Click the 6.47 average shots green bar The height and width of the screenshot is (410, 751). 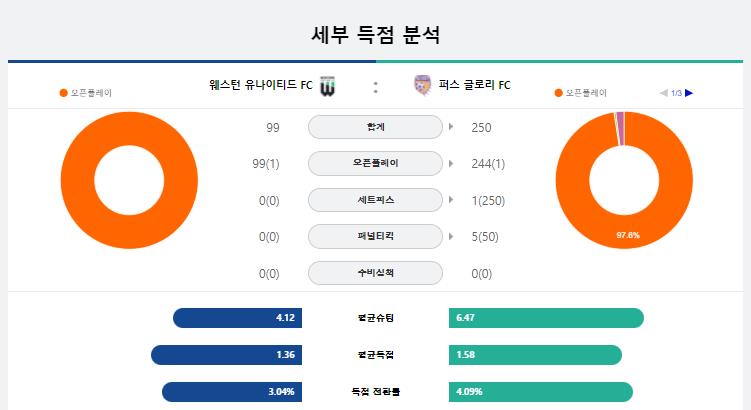pos(546,318)
